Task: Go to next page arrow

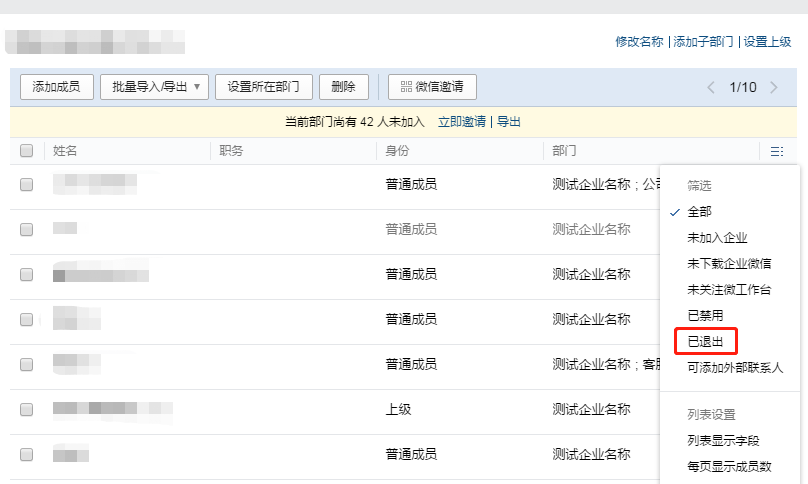Action: pyautogui.click(x=773, y=87)
